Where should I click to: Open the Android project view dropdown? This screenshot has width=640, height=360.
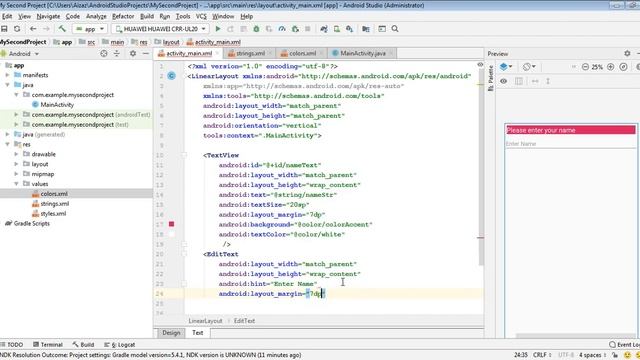coord(20,53)
